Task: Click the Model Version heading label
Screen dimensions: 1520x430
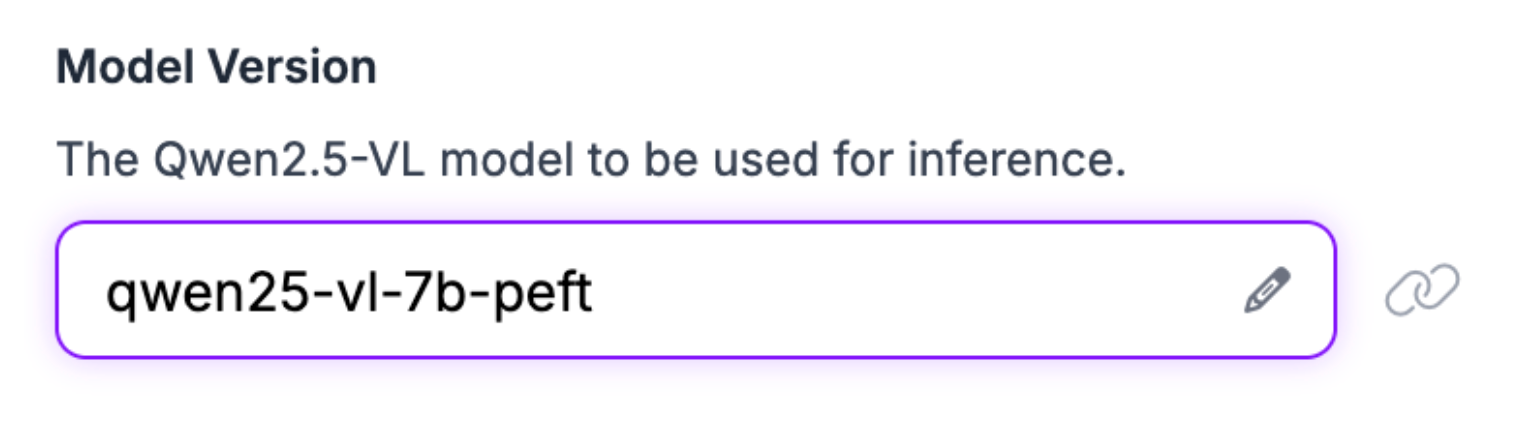Action: click(216, 68)
